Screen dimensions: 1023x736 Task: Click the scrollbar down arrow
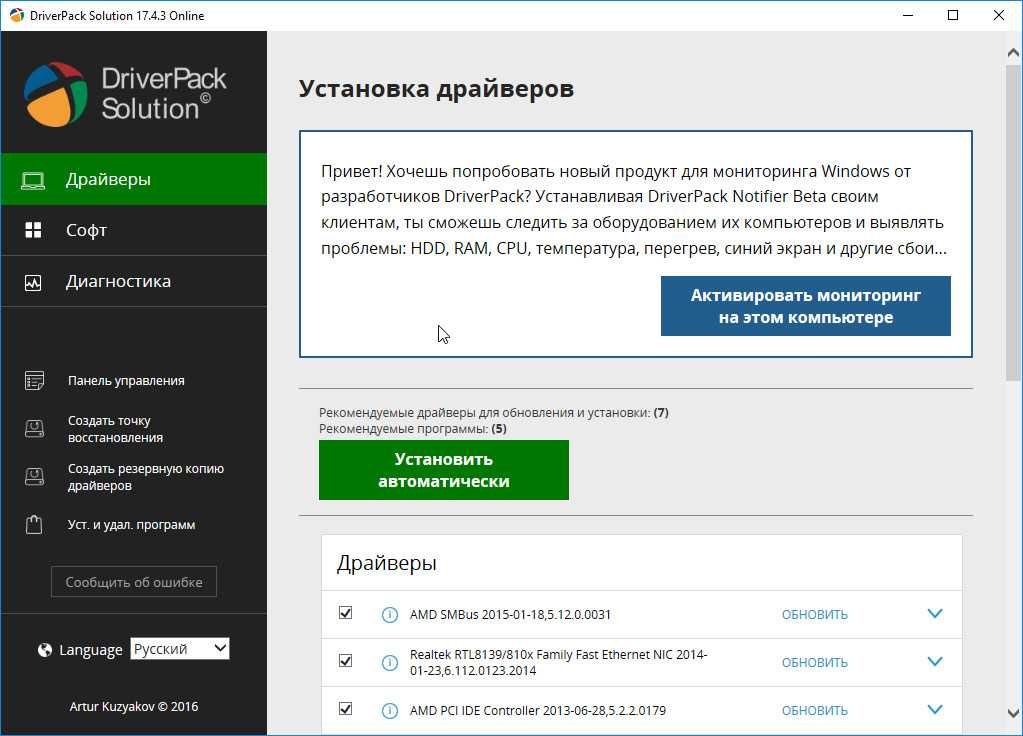click(x=1013, y=713)
